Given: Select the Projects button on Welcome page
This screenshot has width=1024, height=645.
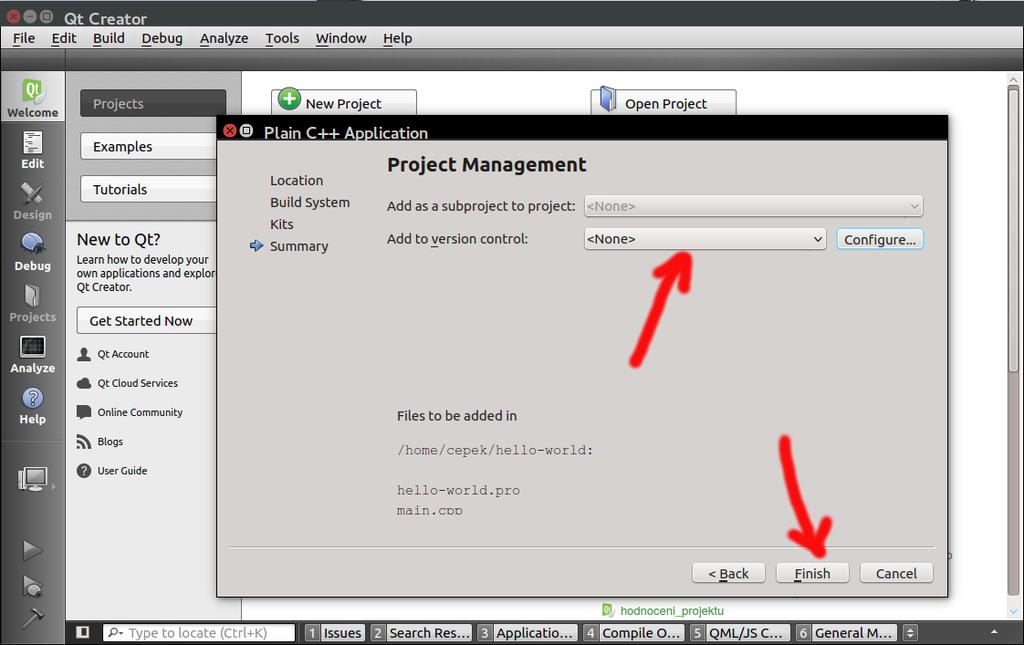Looking at the screenshot, I should [153, 103].
